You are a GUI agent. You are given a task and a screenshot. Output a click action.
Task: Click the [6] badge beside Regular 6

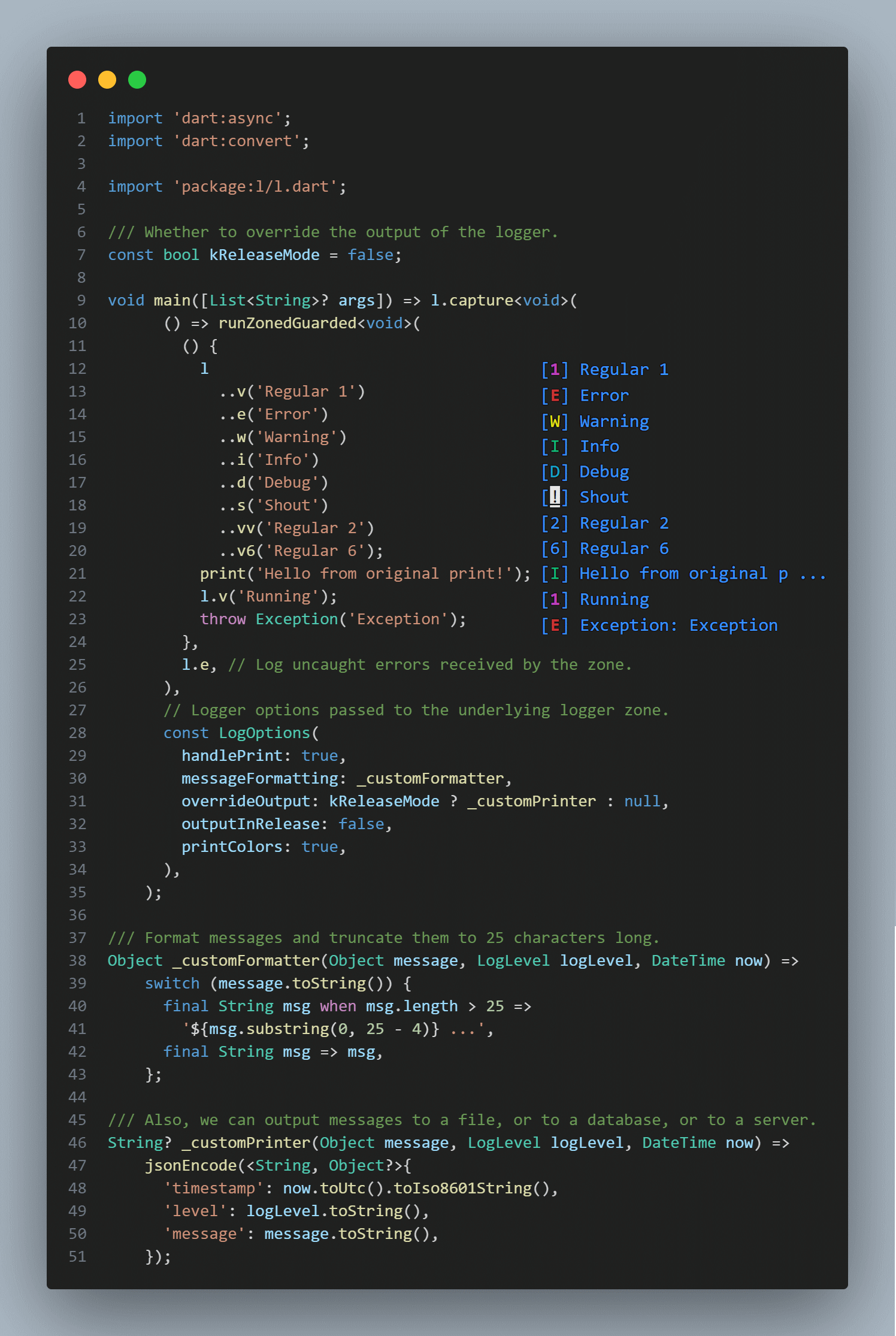pyautogui.click(x=555, y=549)
